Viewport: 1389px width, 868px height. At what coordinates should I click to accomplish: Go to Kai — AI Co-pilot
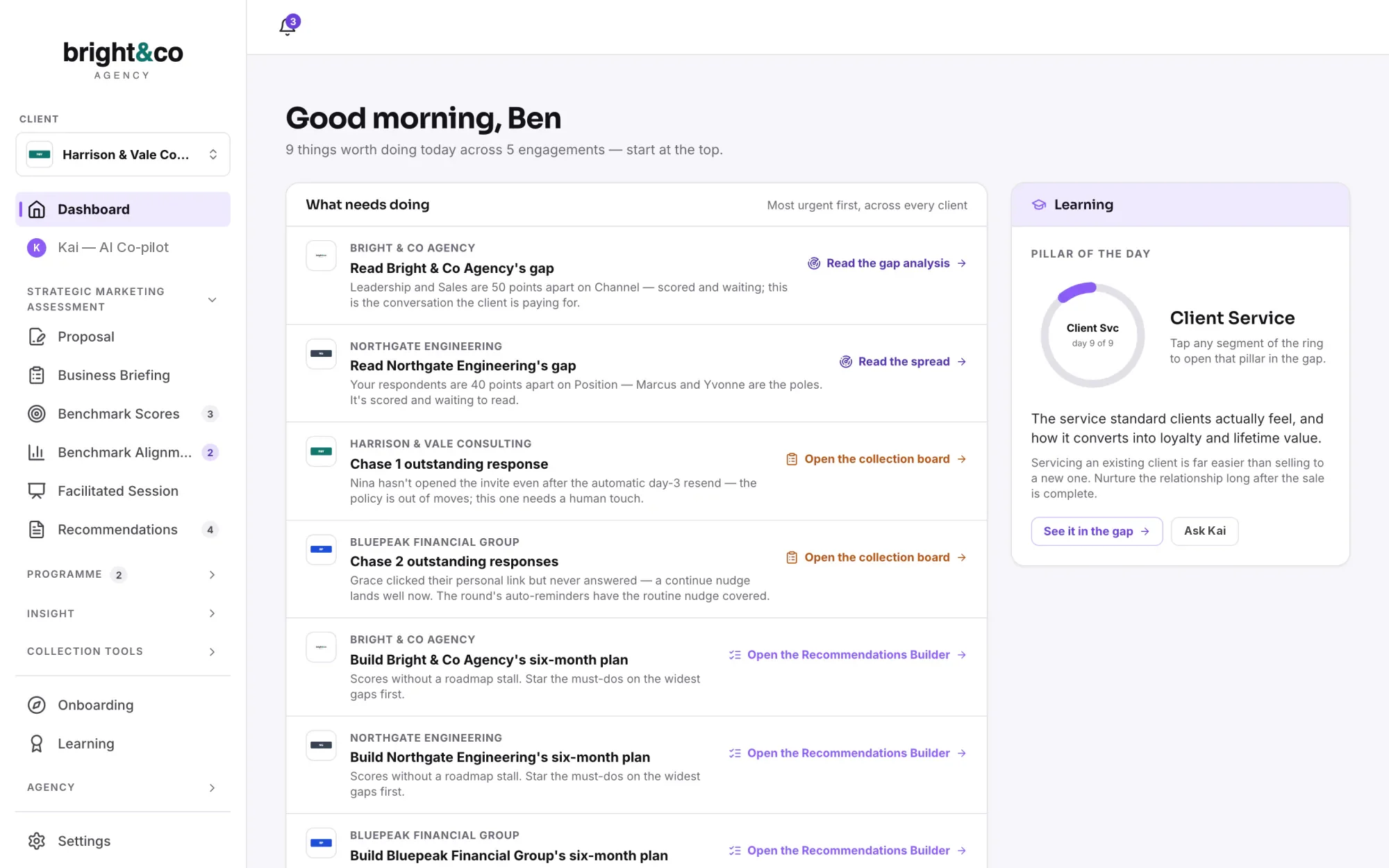(x=123, y=247)
